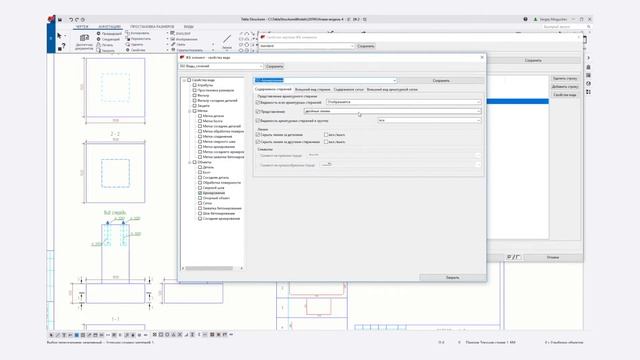Toggle Видимость арматурных стержней в группе checkbox
The image size is (640, 360).
coord(258,121)
